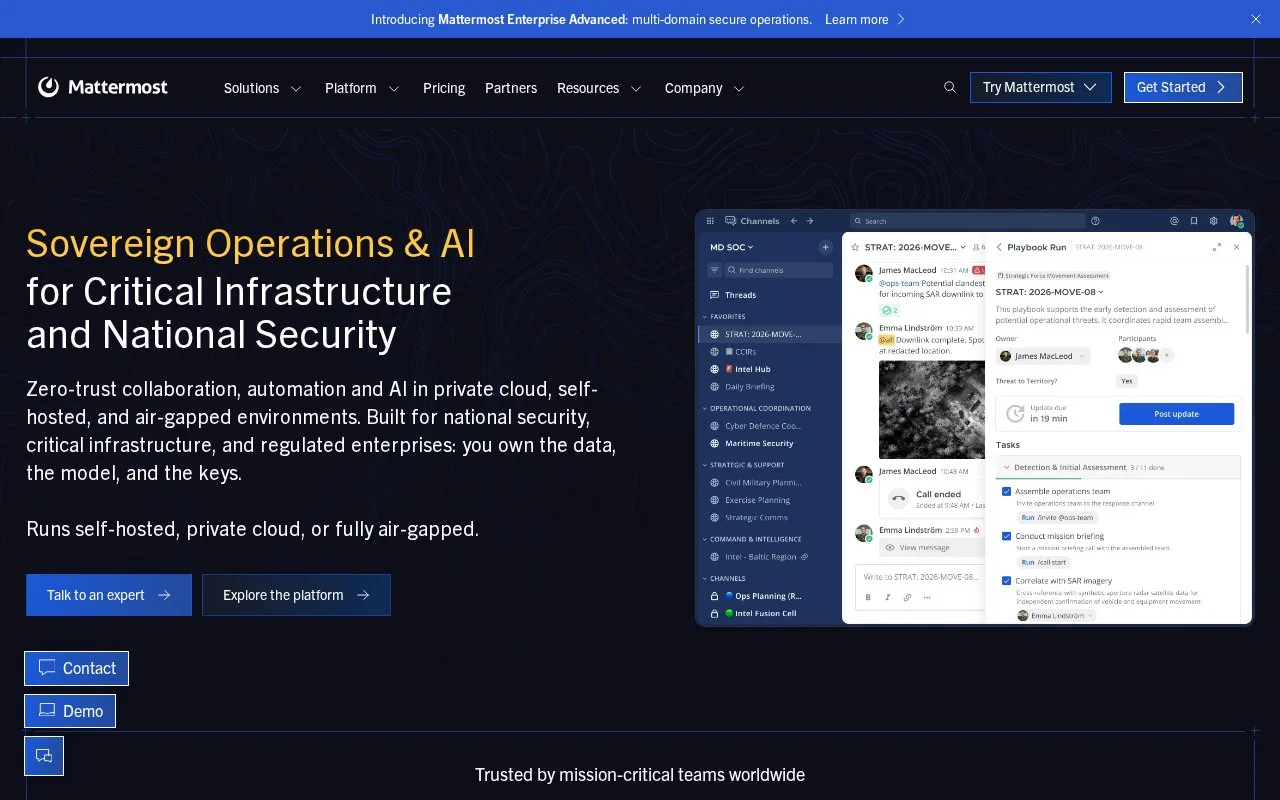This screenshot has height=800, width=1280.
Task: Click the Playbook Run panel scrollbar
Action: (1247, 297)
